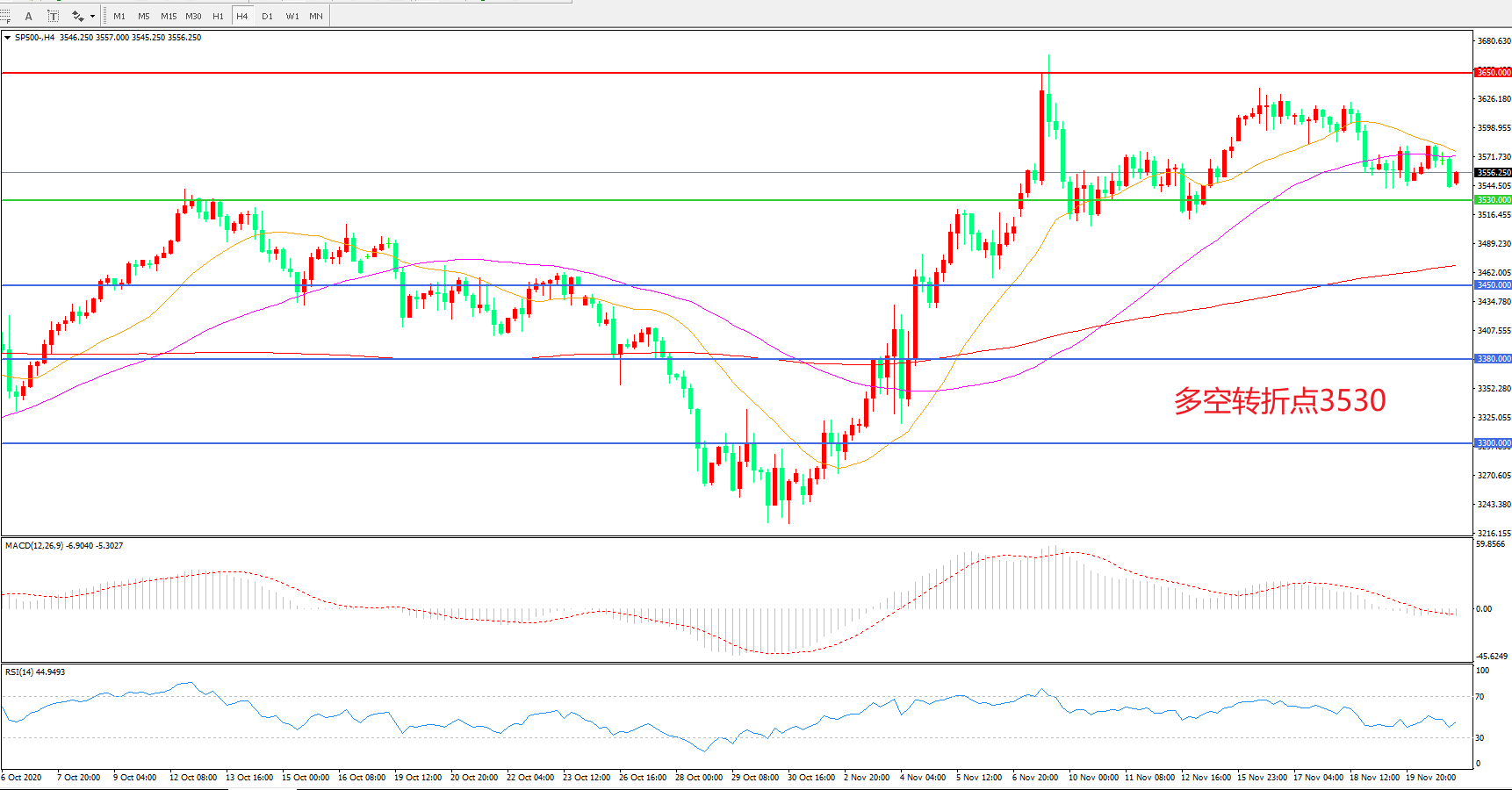
Task: Click the RSI(14) indicator label
Action: tap(35, 672)
